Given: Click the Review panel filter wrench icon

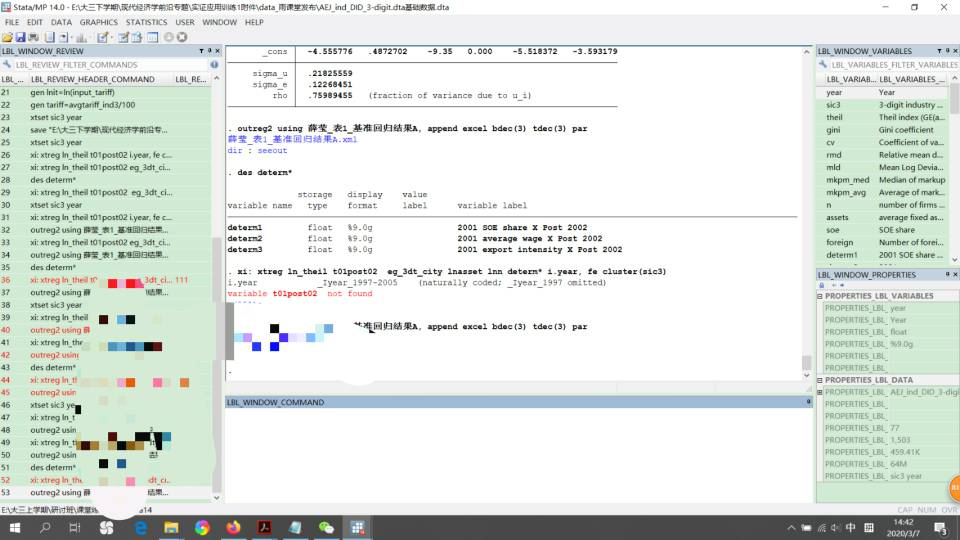Looking at the screenshot, I should pos(7,64).
